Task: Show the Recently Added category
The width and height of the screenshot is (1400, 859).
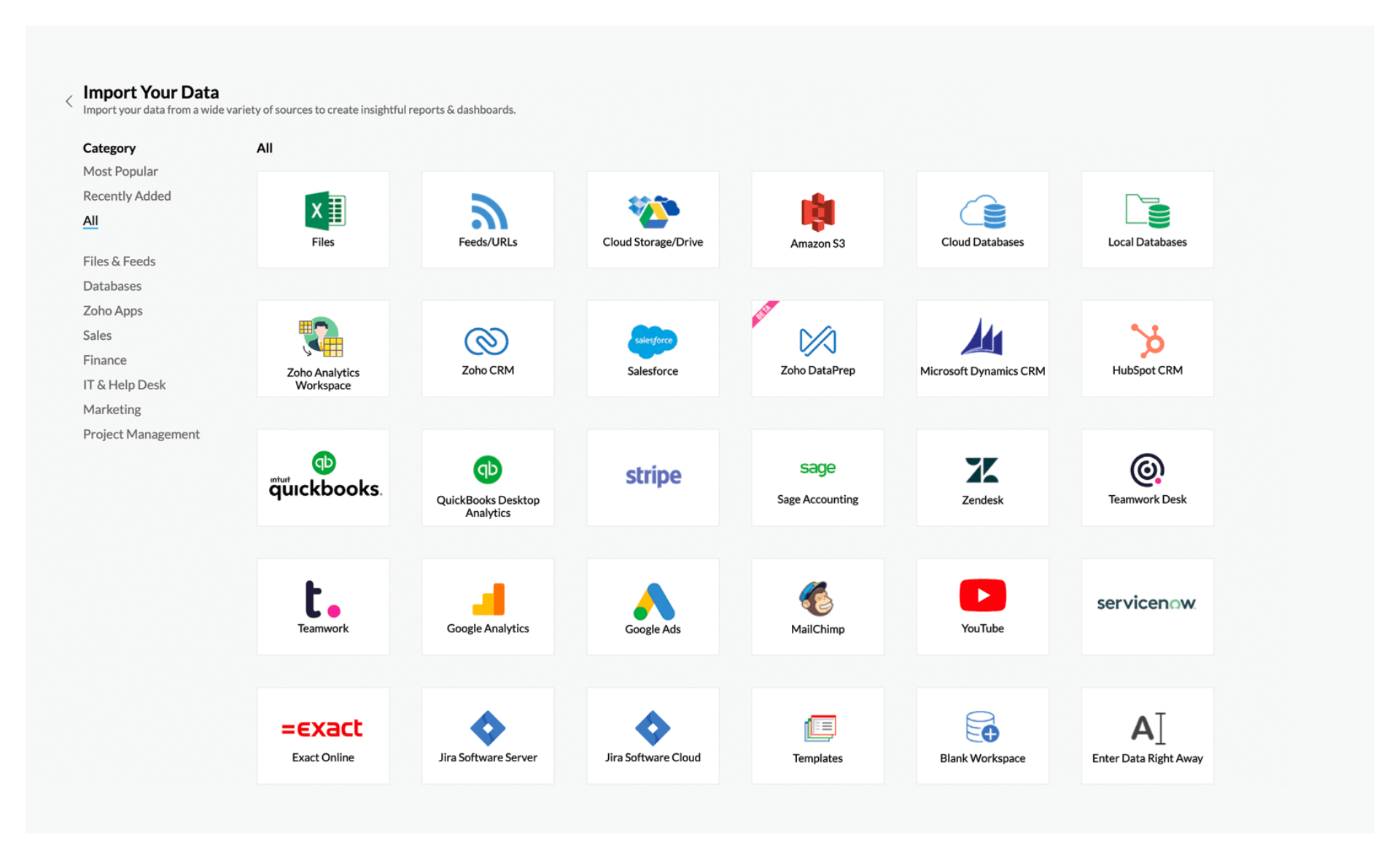Action: tap(127, 196)
